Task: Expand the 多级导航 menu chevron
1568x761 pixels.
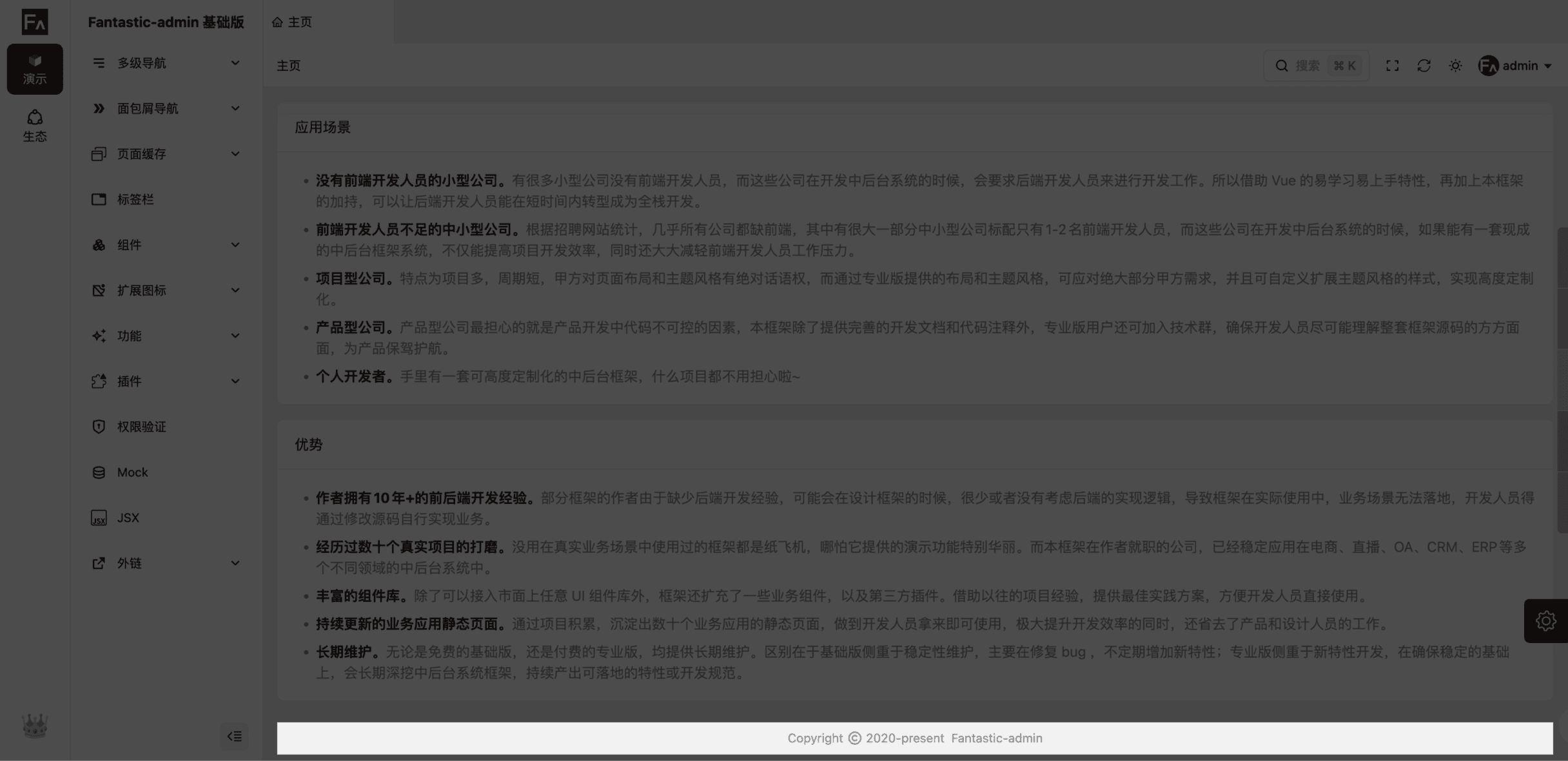Action: coord(235,63)
